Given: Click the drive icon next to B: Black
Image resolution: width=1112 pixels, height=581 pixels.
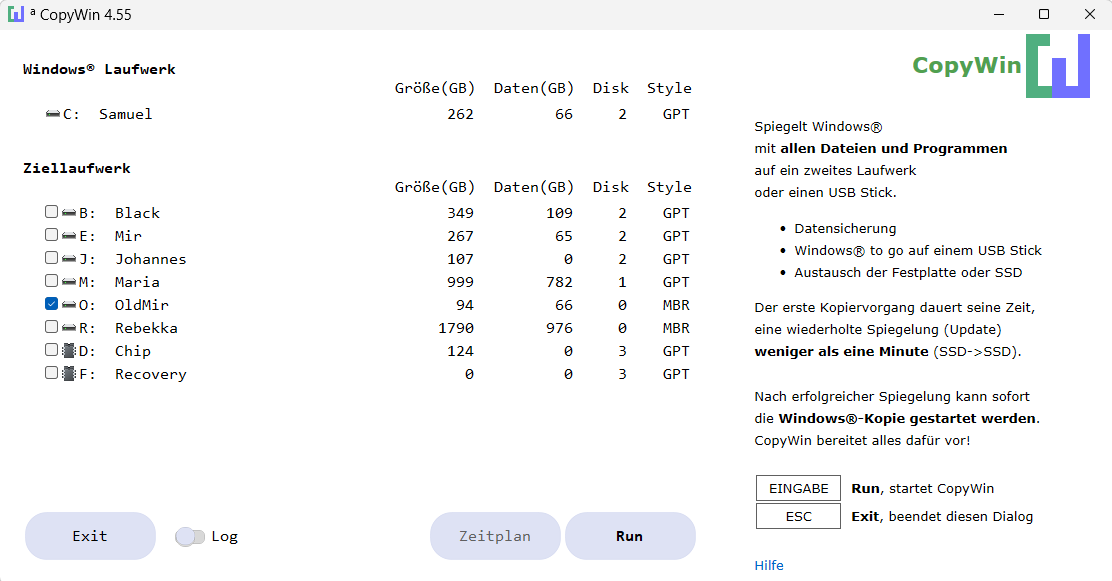Looking at the screenshot, I should [x=69, y=213].
